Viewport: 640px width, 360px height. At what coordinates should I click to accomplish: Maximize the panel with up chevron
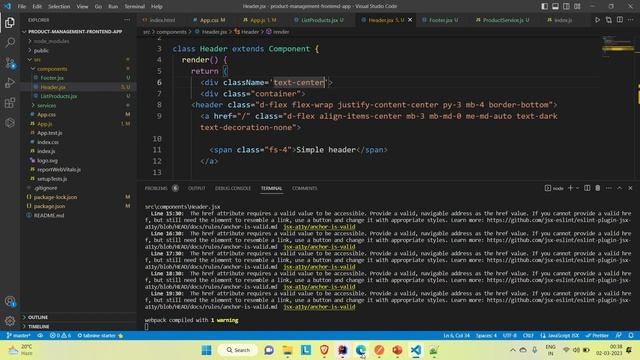(x=620, y=188)
